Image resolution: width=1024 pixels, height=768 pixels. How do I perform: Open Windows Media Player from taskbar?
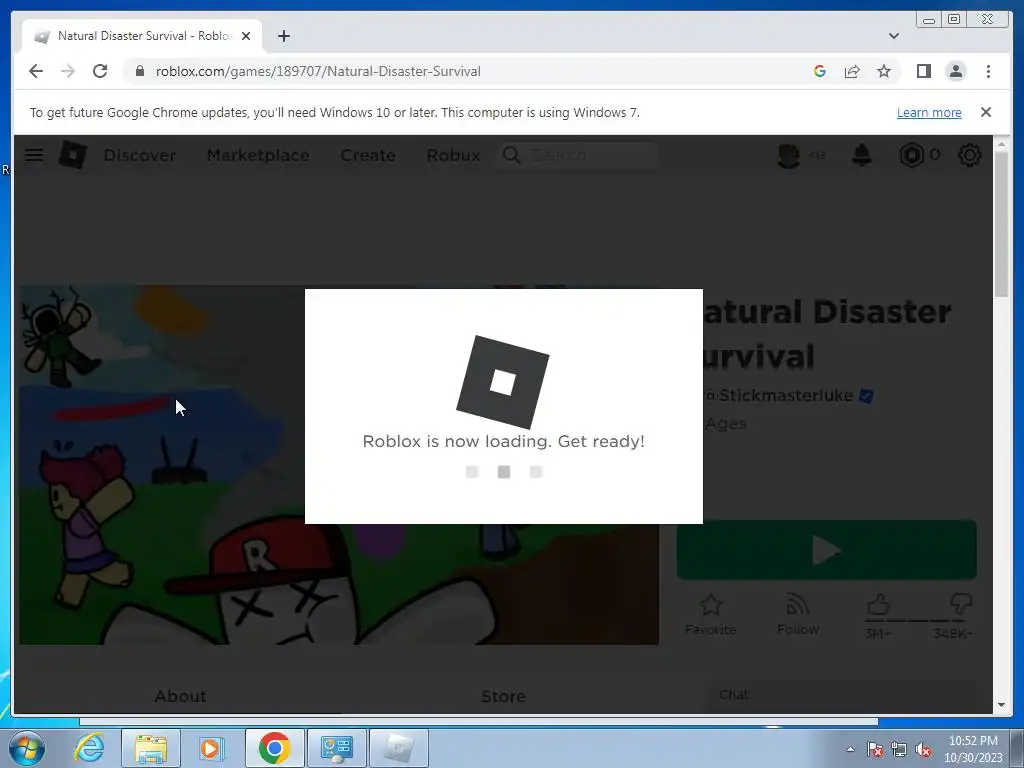click(x=212, y=748)
